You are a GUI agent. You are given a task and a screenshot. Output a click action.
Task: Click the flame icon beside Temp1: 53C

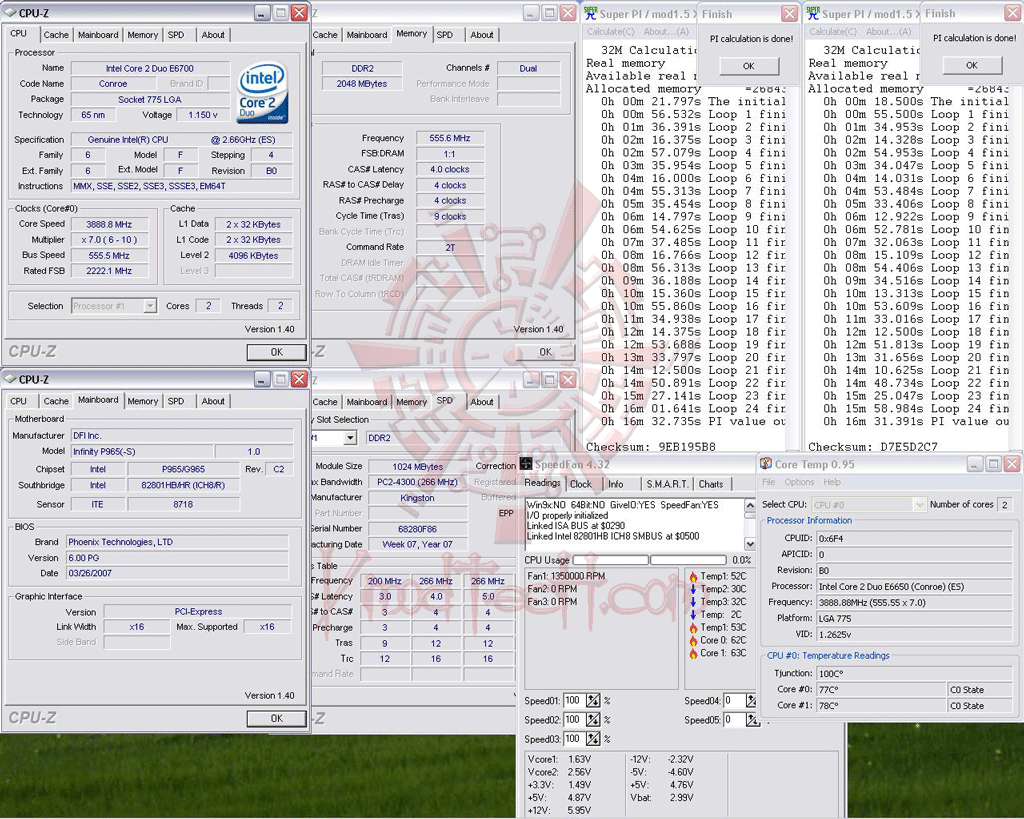click(693, 628)
